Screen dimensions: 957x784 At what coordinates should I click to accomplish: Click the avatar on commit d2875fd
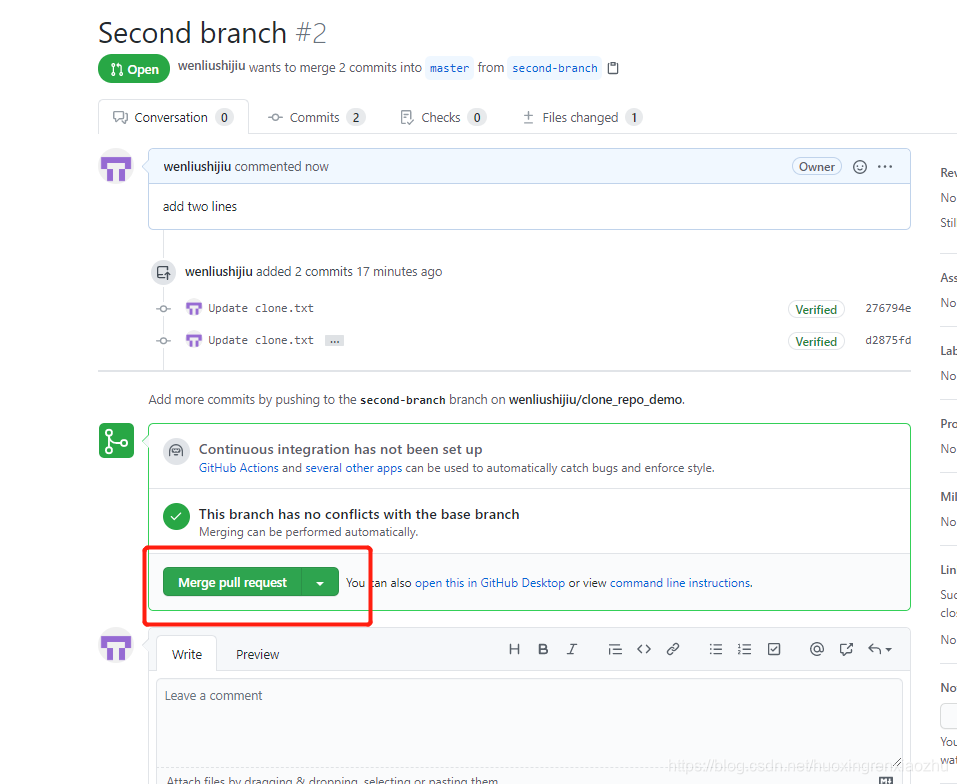193,340
